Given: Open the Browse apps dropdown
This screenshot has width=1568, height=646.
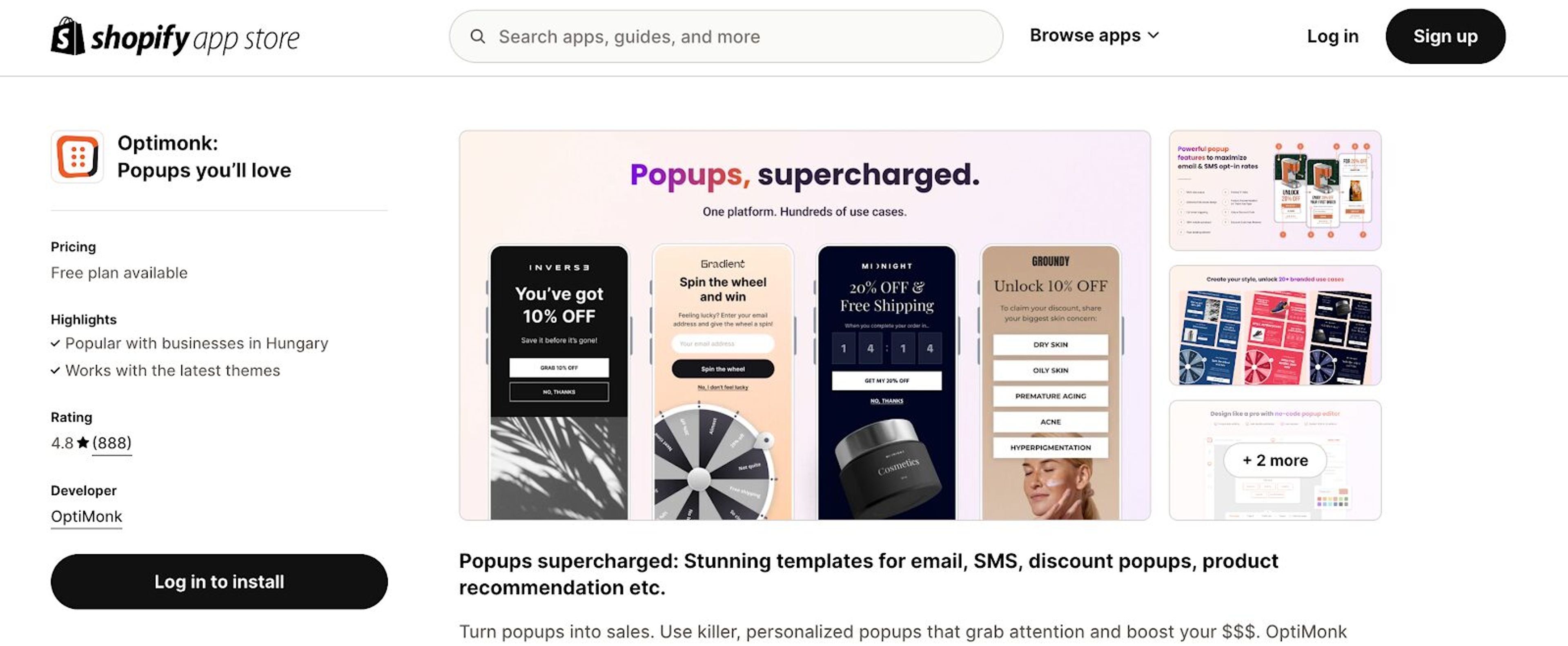Looking at the screenshot, I should point(1092,36).
